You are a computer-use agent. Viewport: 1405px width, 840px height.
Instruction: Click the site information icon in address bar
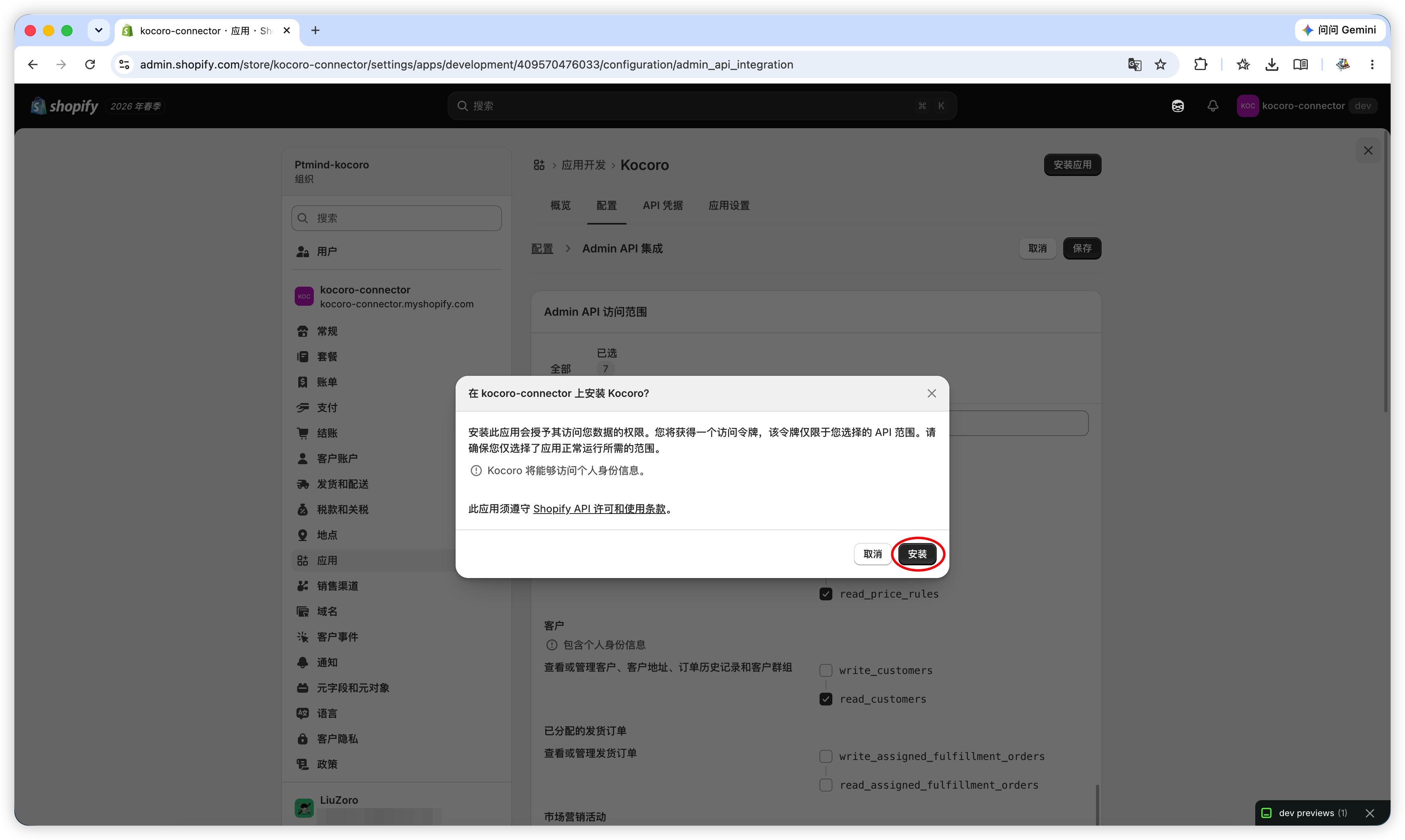tap(124, 64)
